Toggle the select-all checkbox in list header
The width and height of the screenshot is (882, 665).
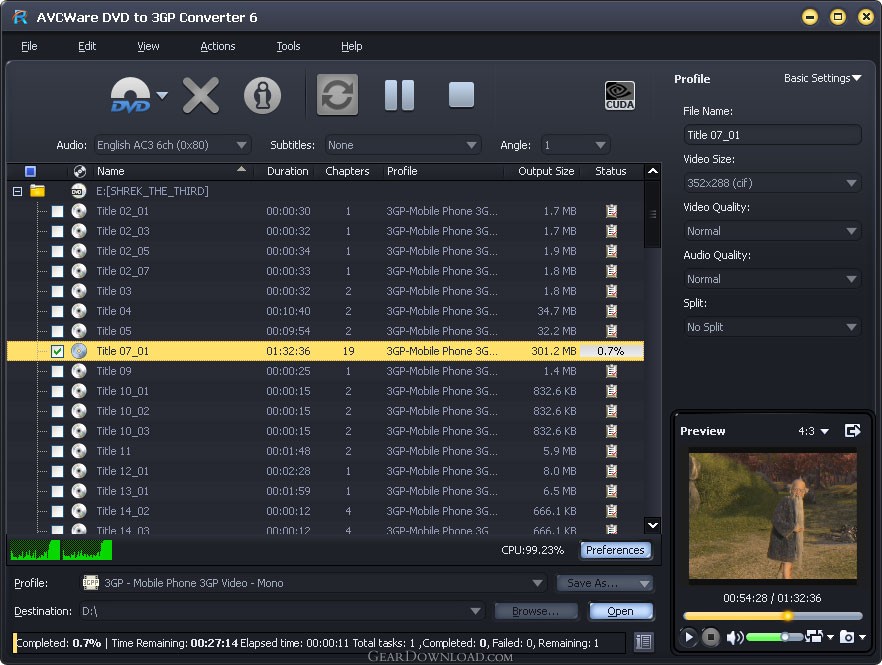[30, 171]
